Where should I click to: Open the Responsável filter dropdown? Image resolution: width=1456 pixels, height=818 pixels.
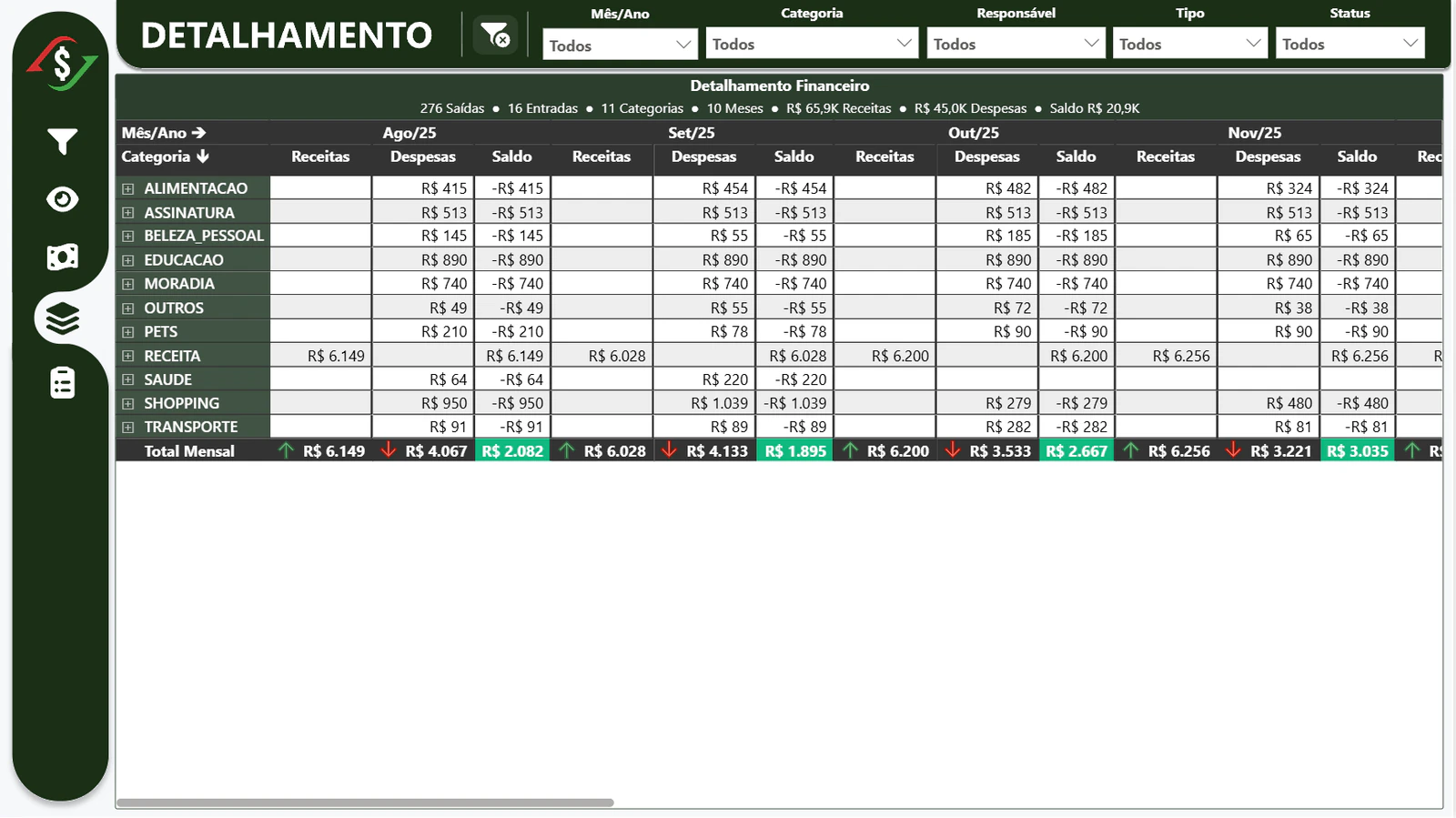(x=1016, y=44)
